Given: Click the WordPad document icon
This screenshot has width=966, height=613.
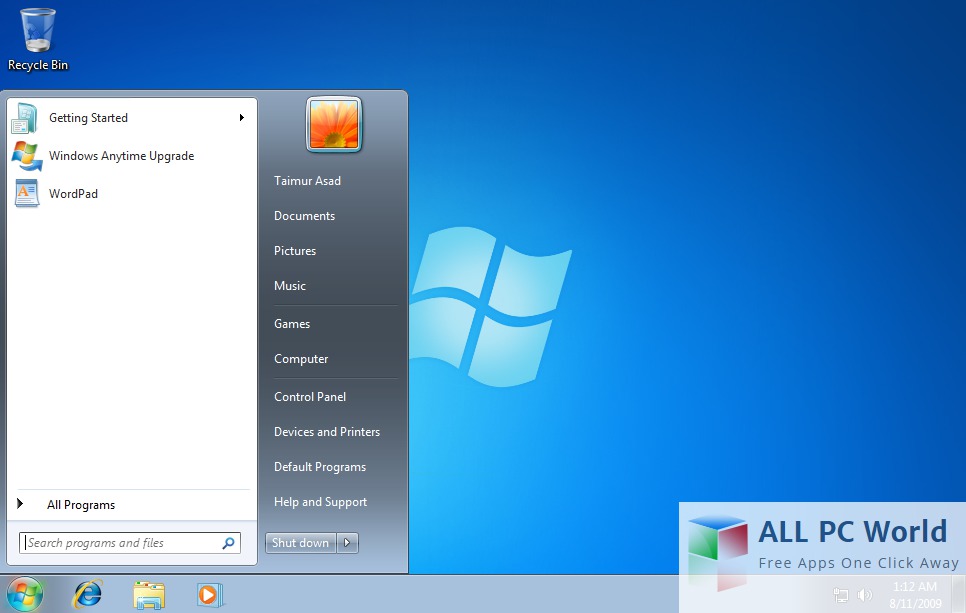Looking at the screenshot, I should pyautogui.click(x=26, y=193).
